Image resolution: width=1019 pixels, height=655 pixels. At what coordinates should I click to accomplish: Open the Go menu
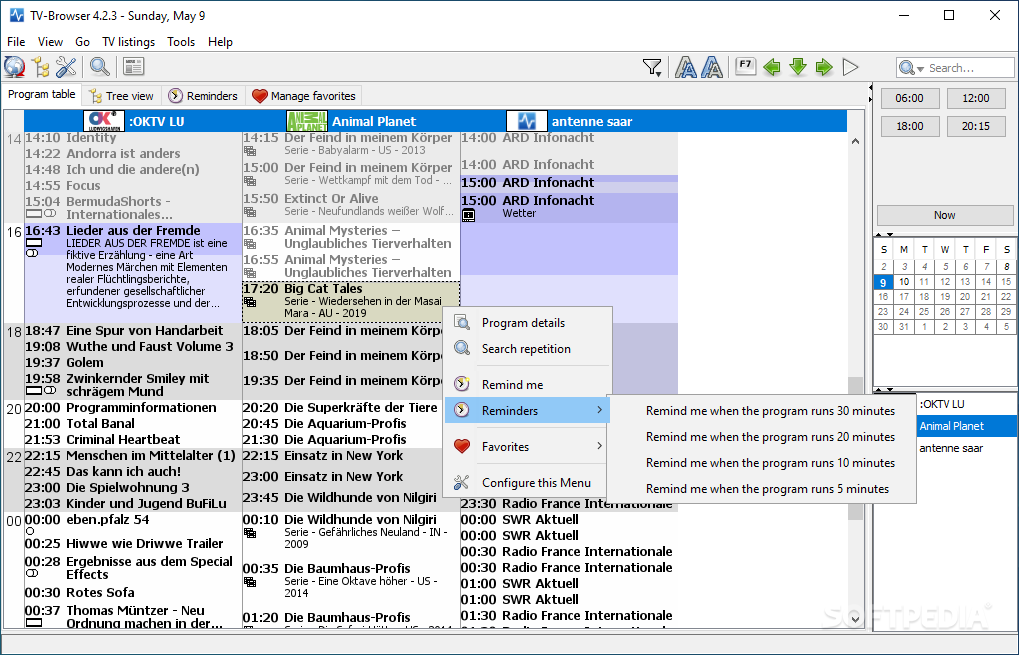click(83, 42)
